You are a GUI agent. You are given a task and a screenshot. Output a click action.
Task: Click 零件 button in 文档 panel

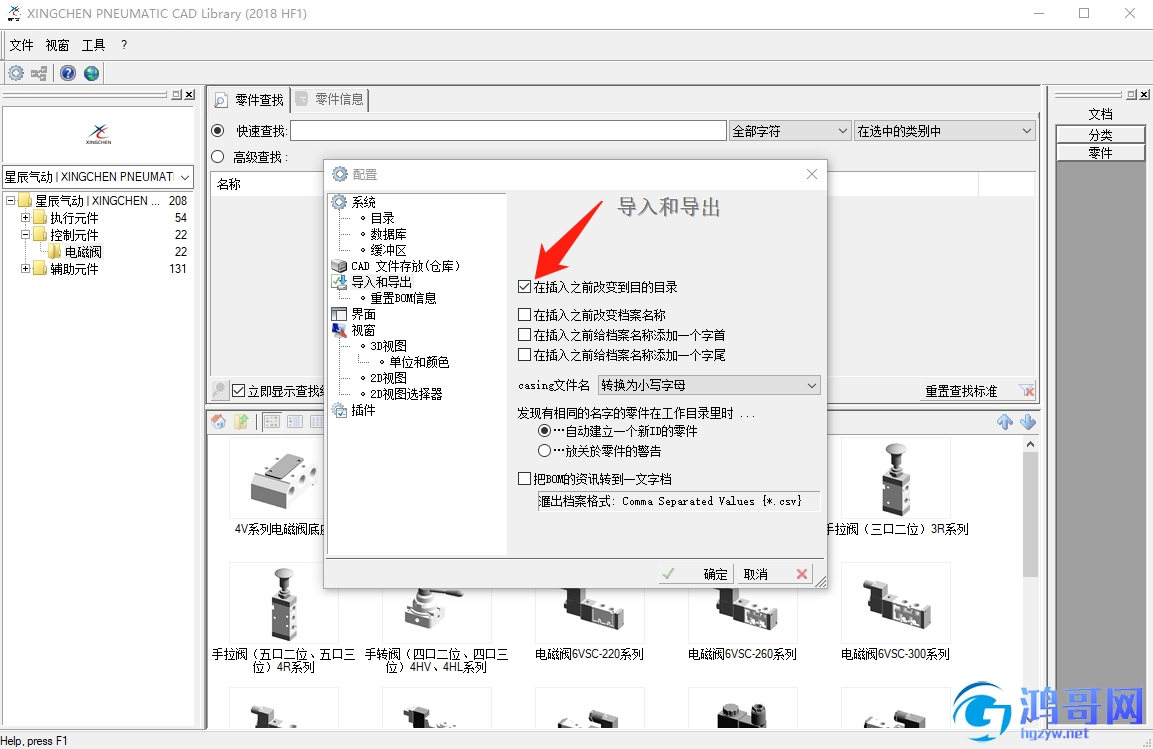(1100, 152)
